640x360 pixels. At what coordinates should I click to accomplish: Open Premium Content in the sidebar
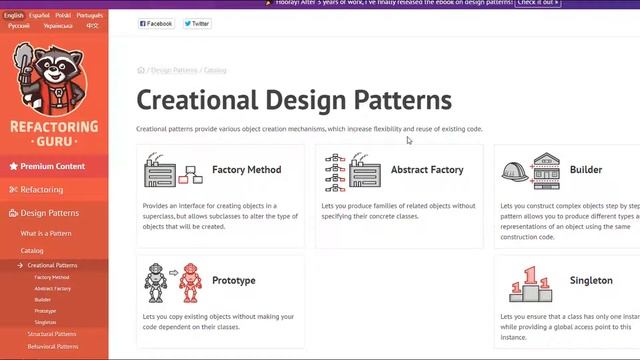pyautogui.click(x=54, y=166)
